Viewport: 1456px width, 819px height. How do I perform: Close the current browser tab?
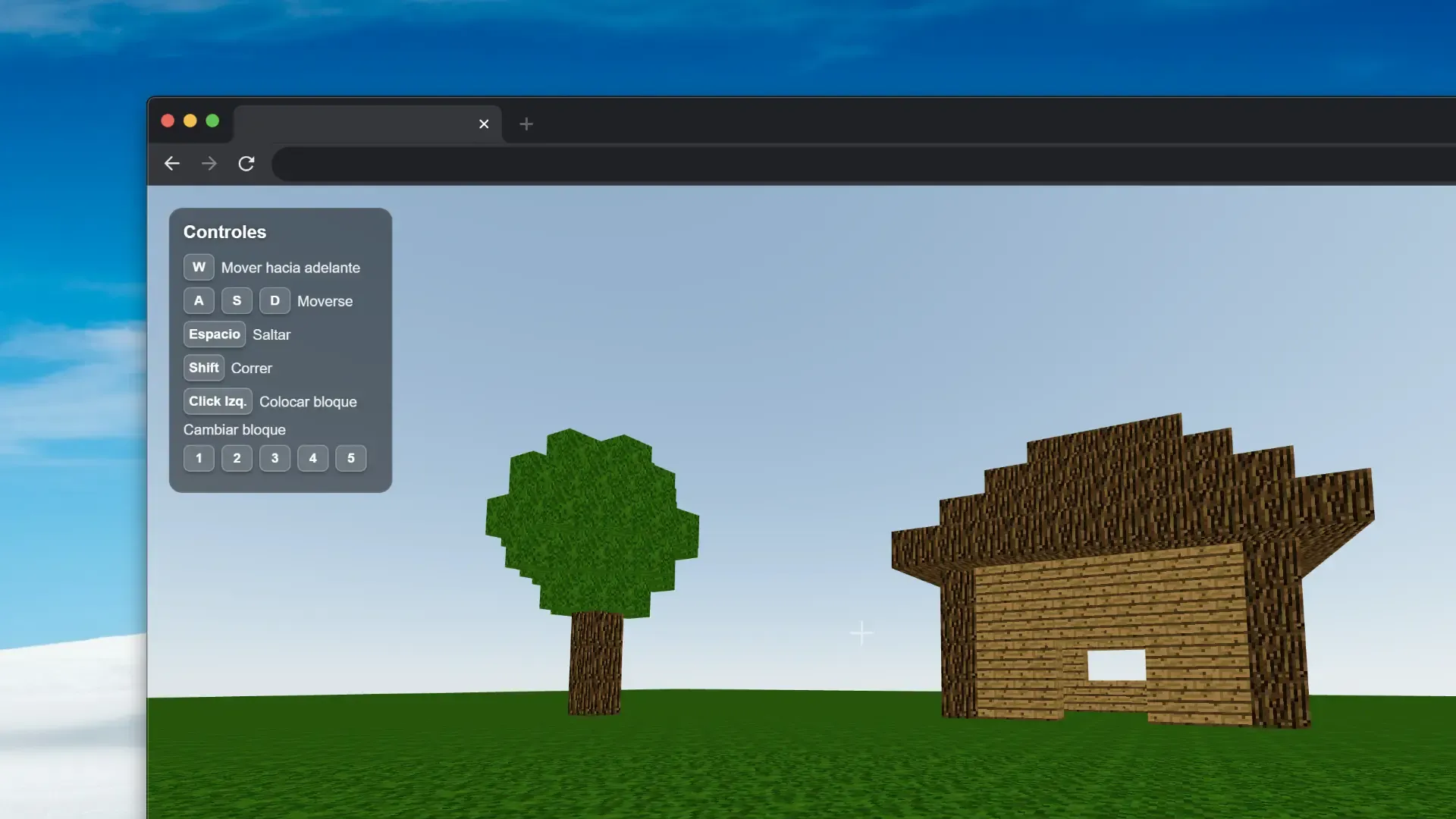pyautogui.click(x=484, y=124)
